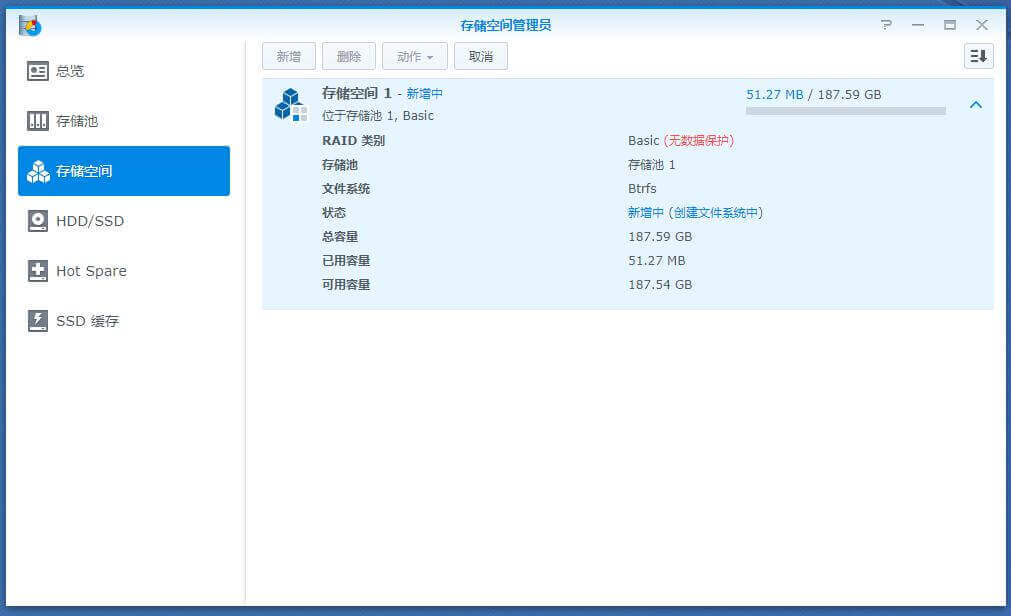Click the 存储空间 1 volume cubes icon

point(290,105)
